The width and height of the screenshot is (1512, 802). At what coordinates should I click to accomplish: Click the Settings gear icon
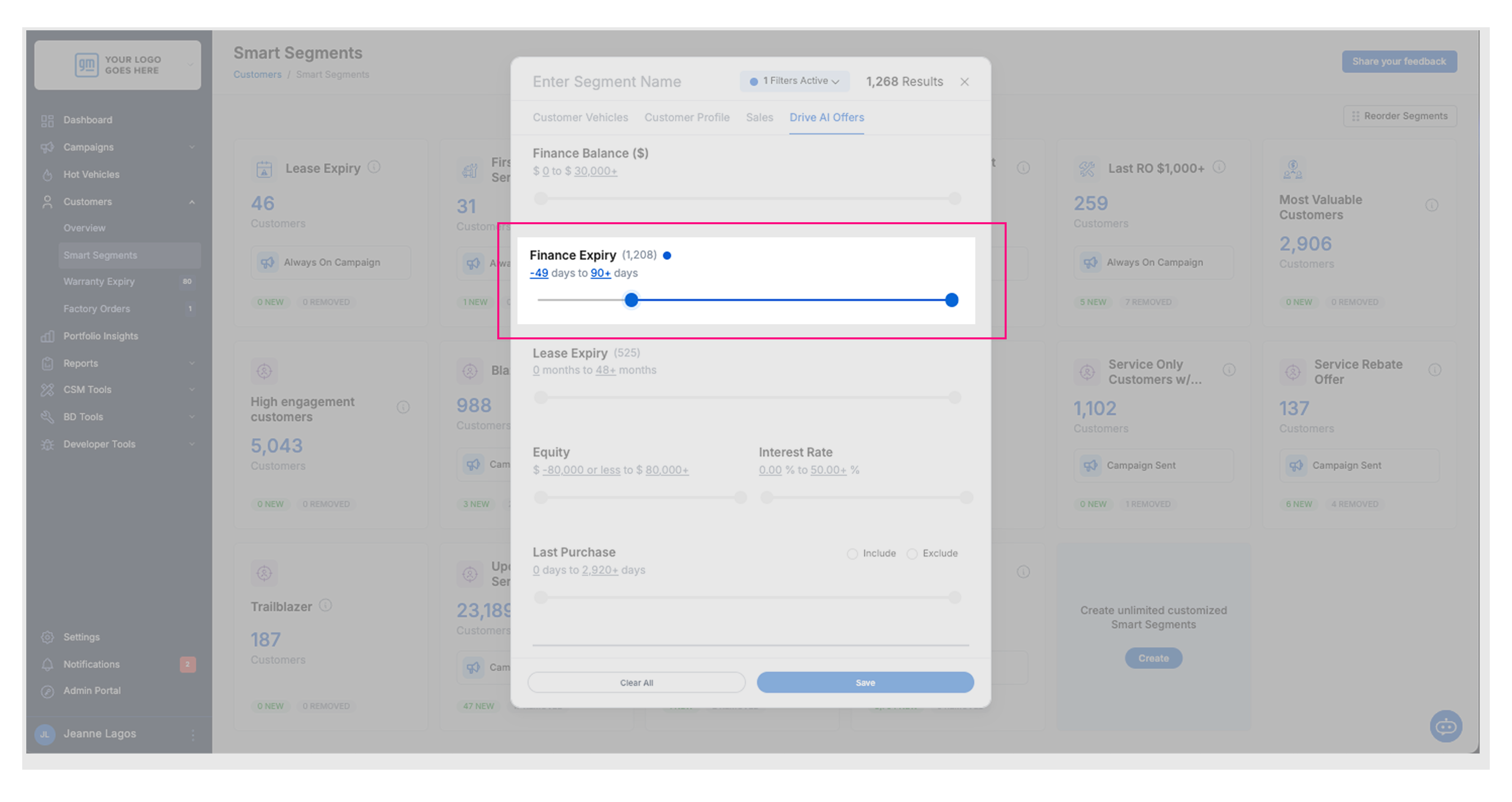point(48,637)
